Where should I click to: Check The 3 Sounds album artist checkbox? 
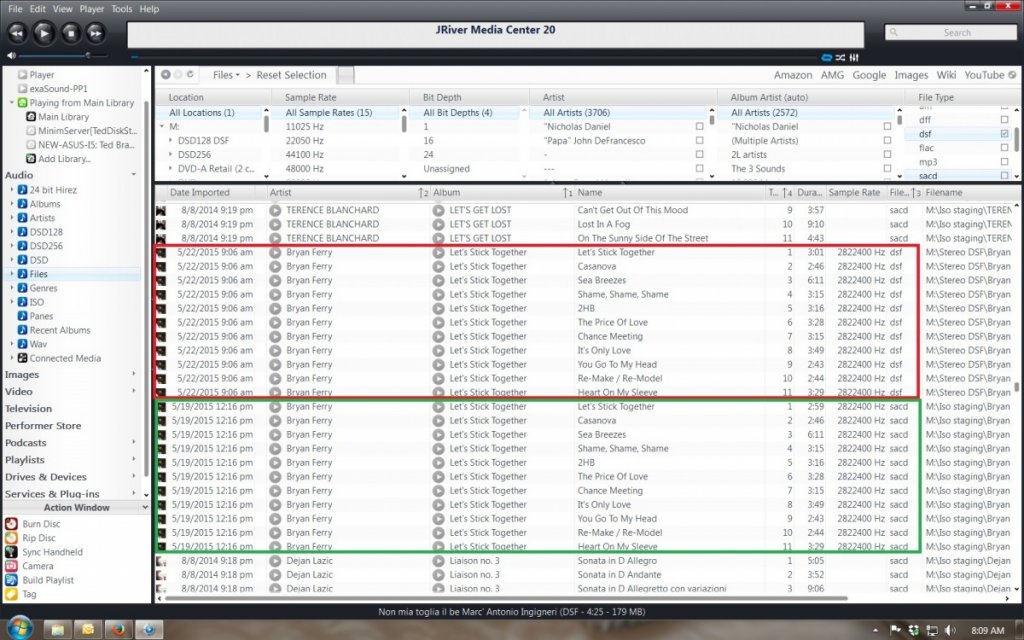click(x=887, y=168)
